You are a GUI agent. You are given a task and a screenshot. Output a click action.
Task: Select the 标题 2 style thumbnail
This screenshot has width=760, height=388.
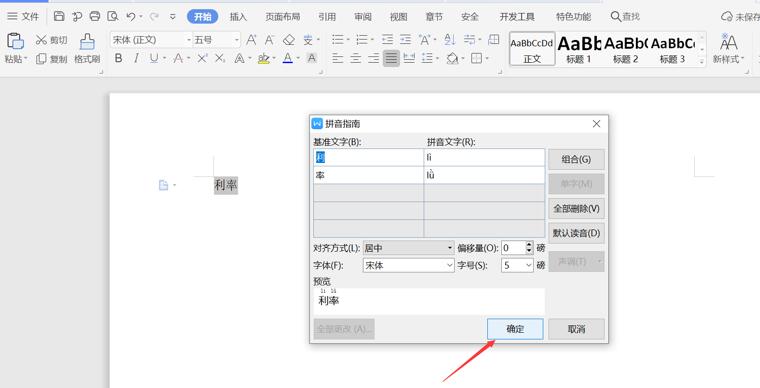pyautogui.click(x=626, y=48)
